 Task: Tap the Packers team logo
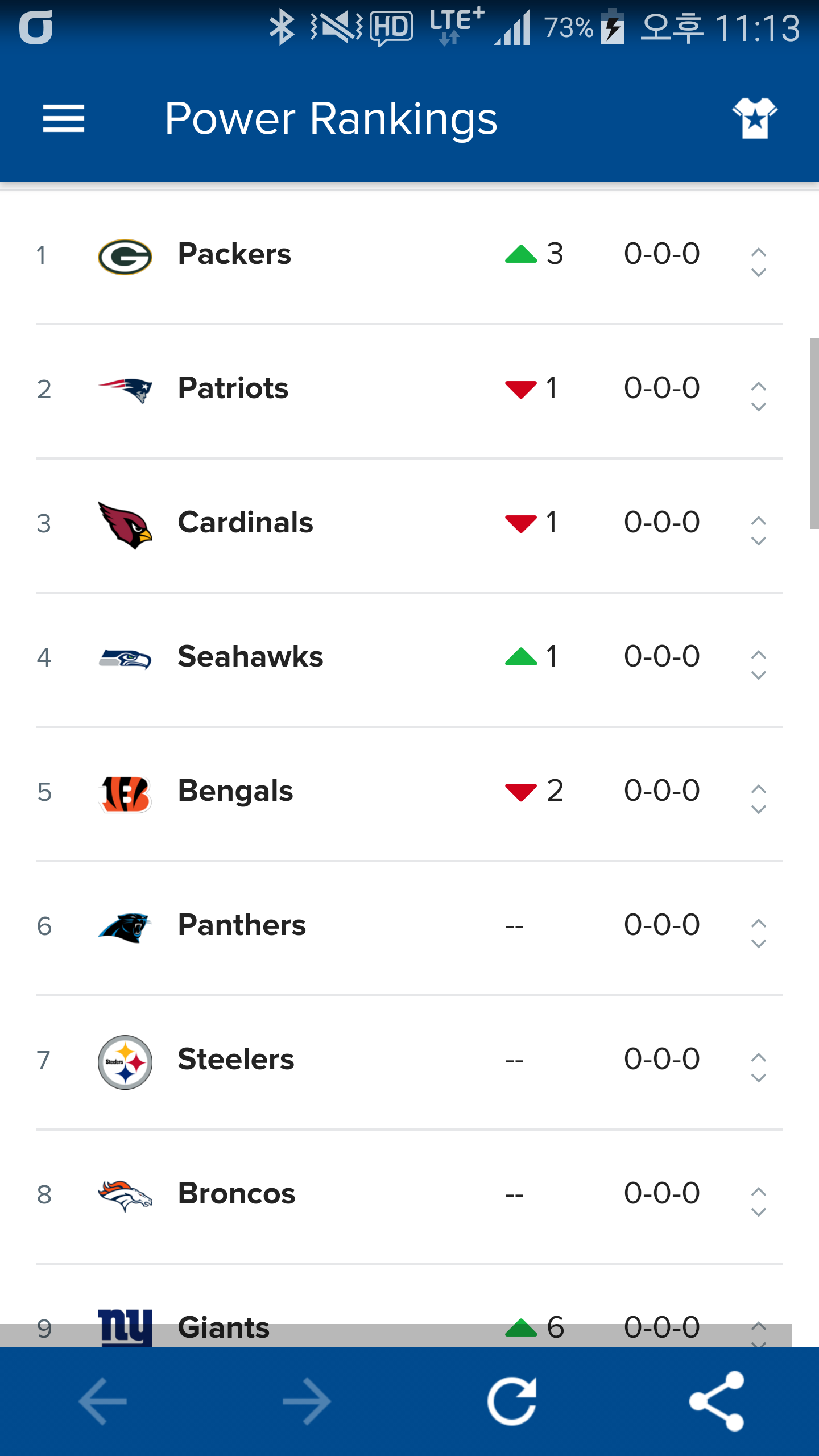click(x=125, y=257)
